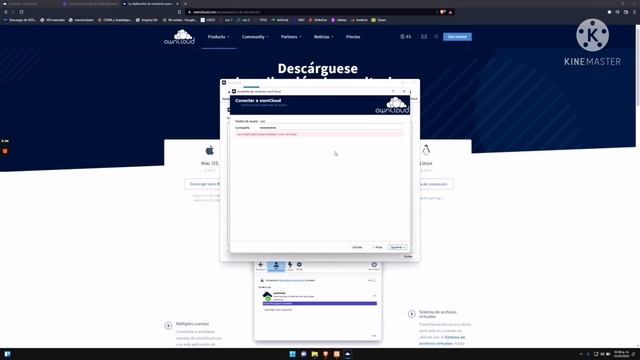640x360 pixels.
Task: Click the envelope contact icon in header
Action: pos(424,37)
